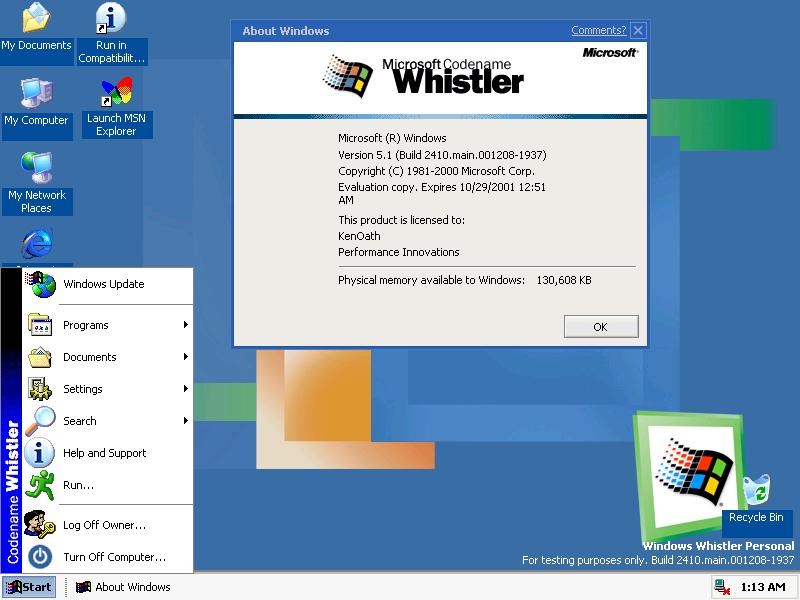Select the Recycle Bin desktop icon

(x=756, y=489)
